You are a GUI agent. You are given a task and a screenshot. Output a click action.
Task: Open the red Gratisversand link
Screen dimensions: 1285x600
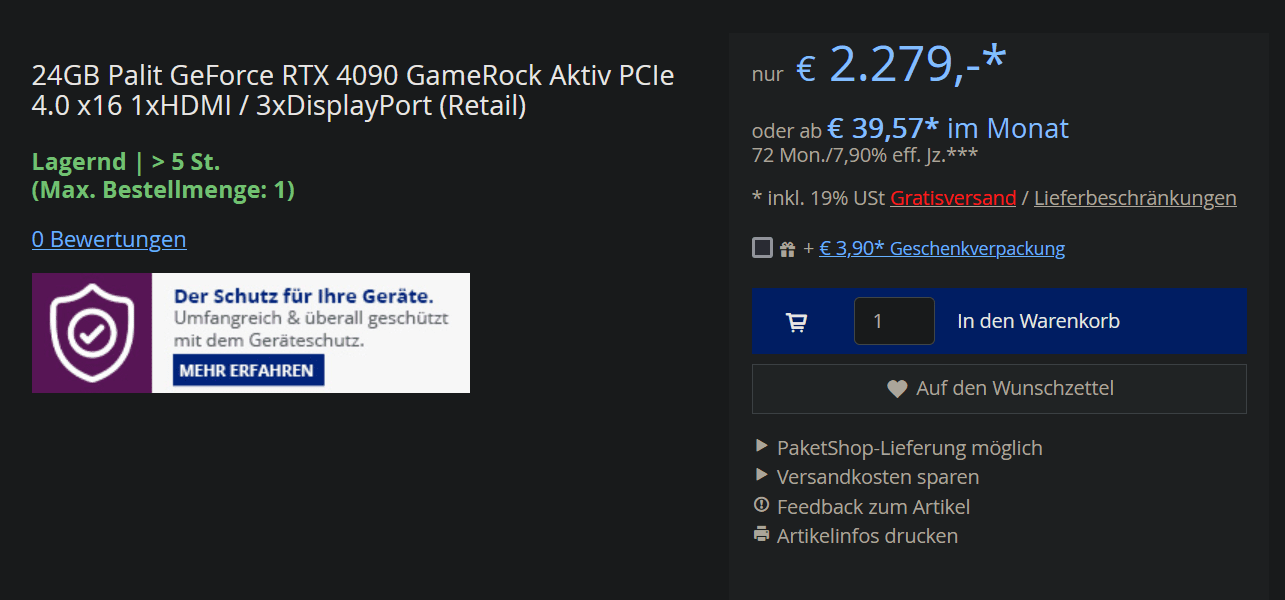coord(953,198)
